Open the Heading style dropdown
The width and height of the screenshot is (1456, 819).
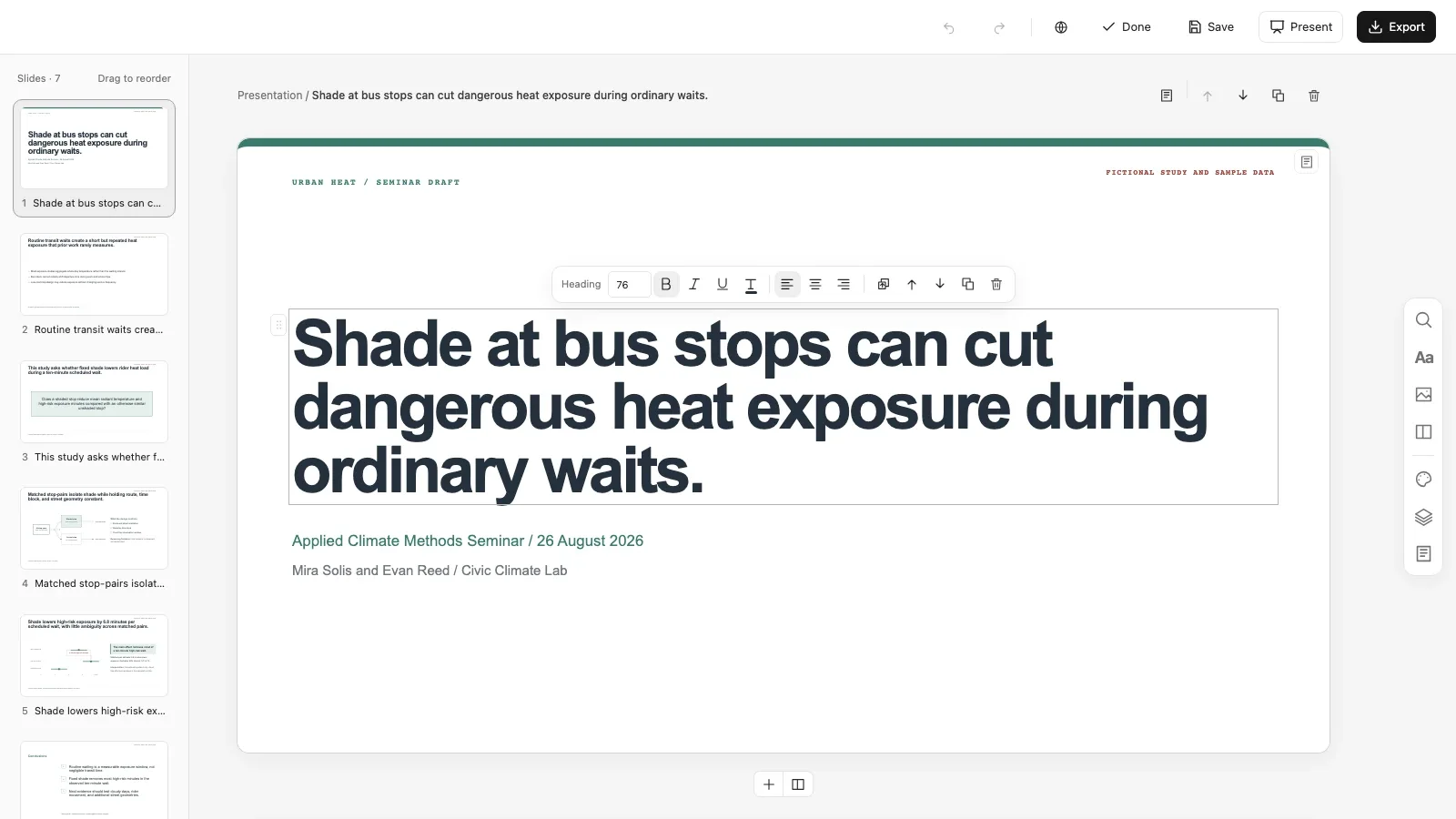(581, 284)
